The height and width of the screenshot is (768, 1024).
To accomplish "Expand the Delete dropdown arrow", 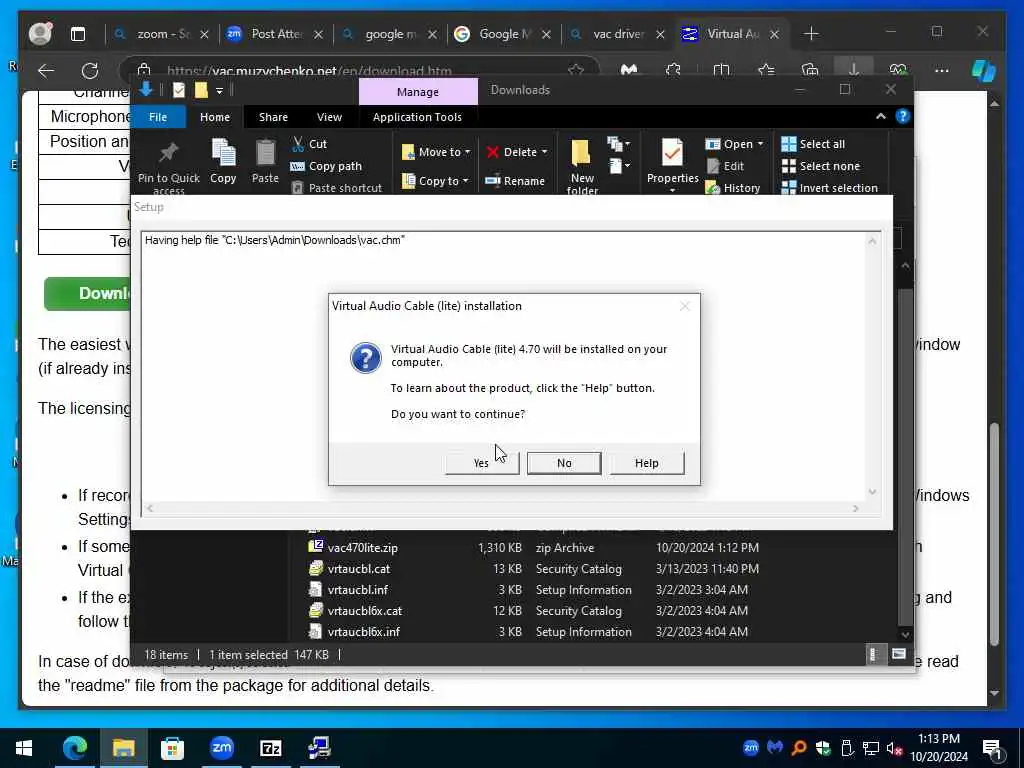I will (545, 152).
